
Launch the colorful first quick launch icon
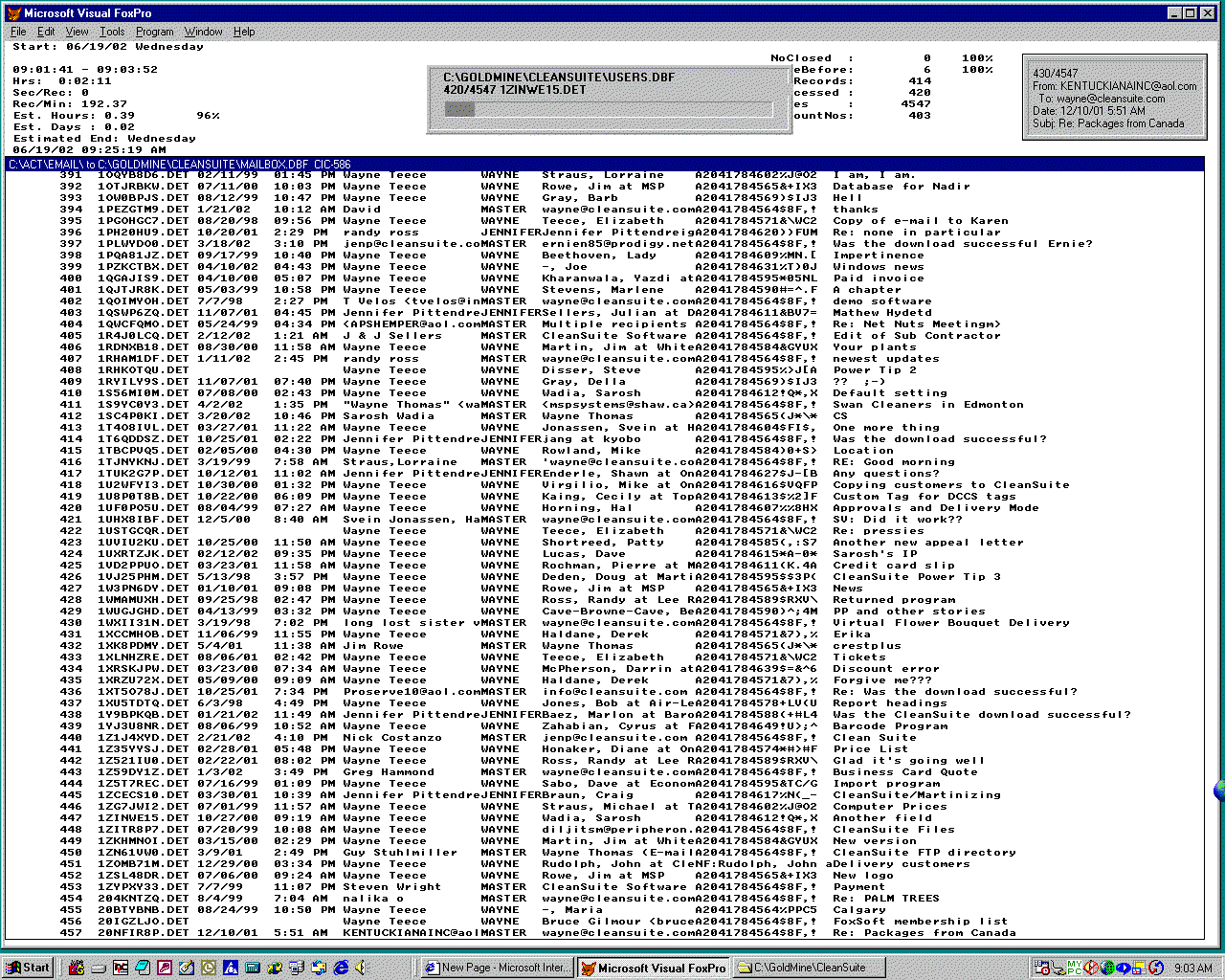tap(77, 968)
